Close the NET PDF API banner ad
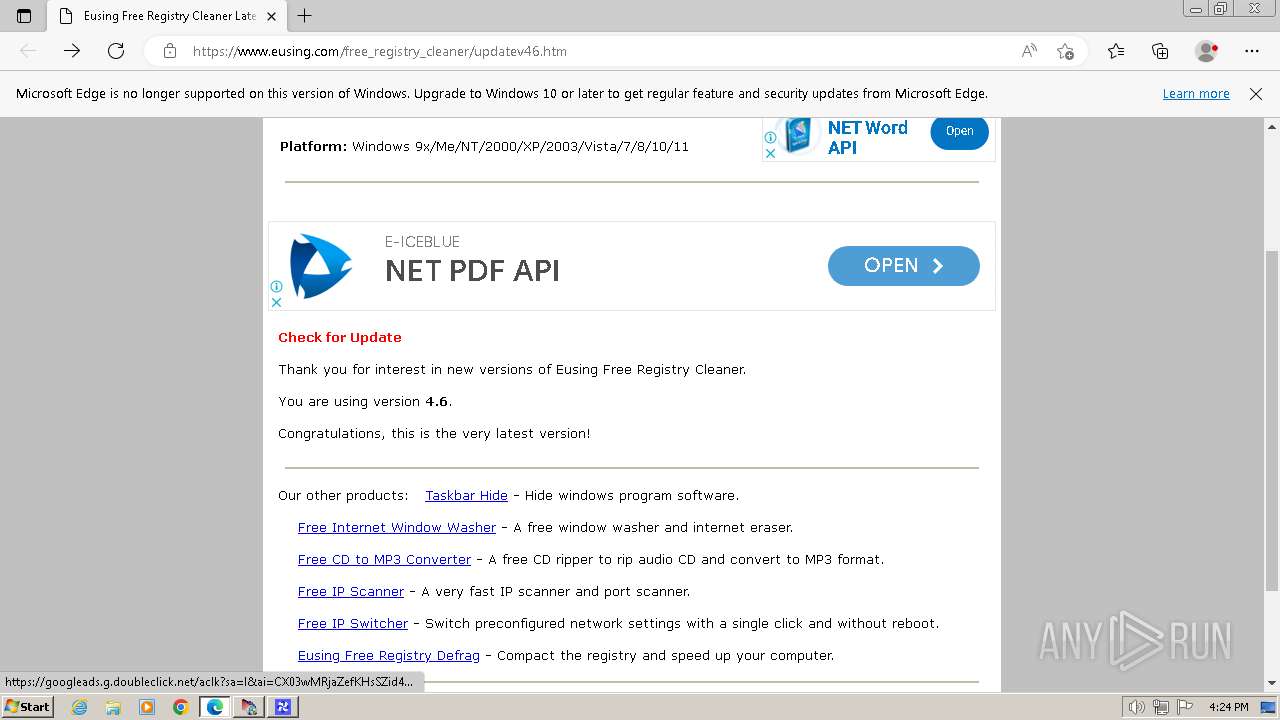The image size is (1280, 720). click(276, 302)
